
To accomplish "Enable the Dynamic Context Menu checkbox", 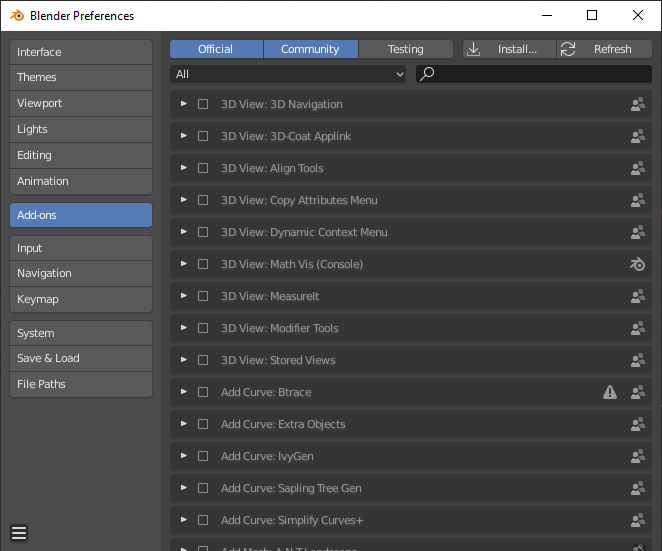I will pyautogui.click(x=203, y=232).
